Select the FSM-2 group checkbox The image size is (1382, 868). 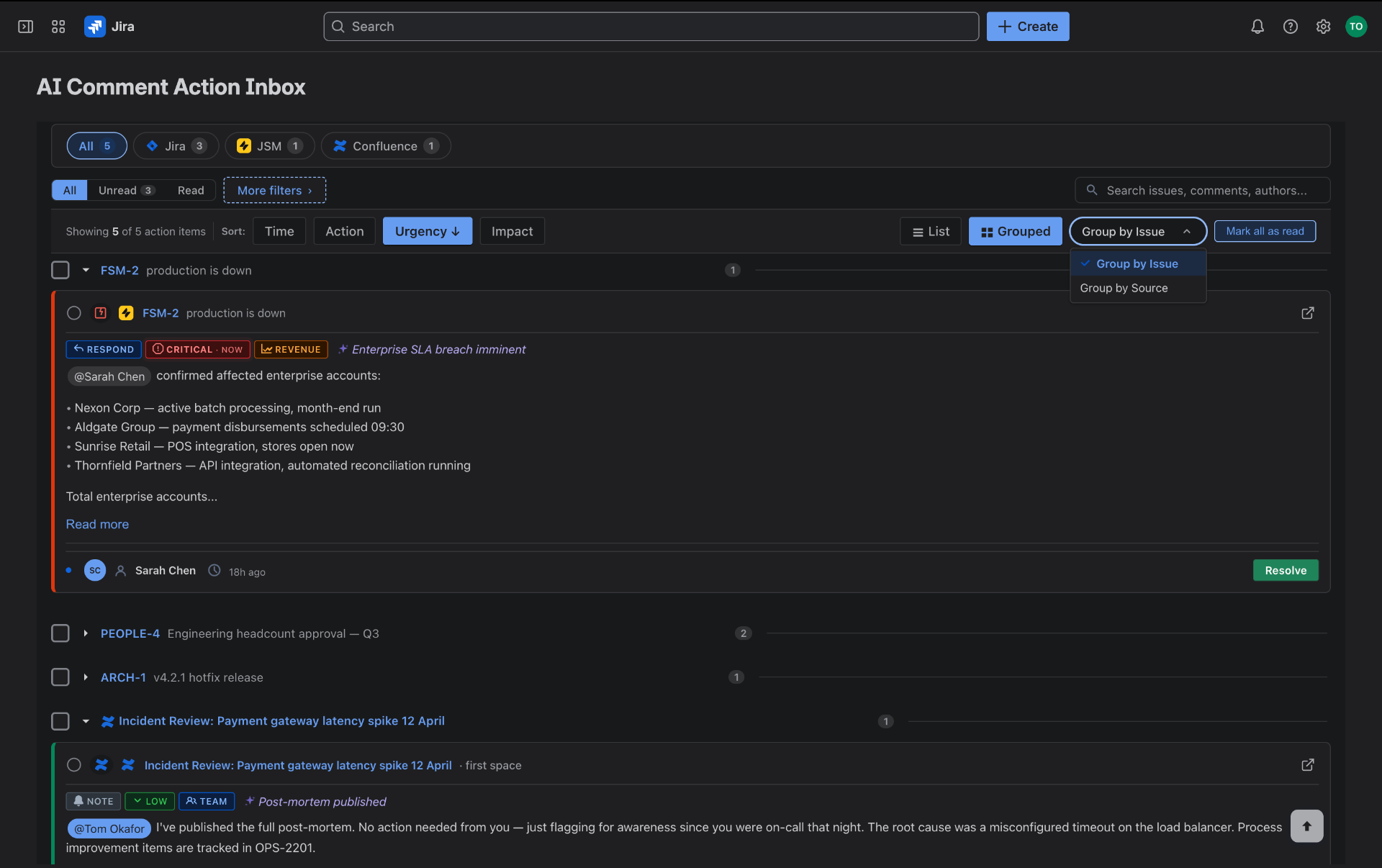60,270
